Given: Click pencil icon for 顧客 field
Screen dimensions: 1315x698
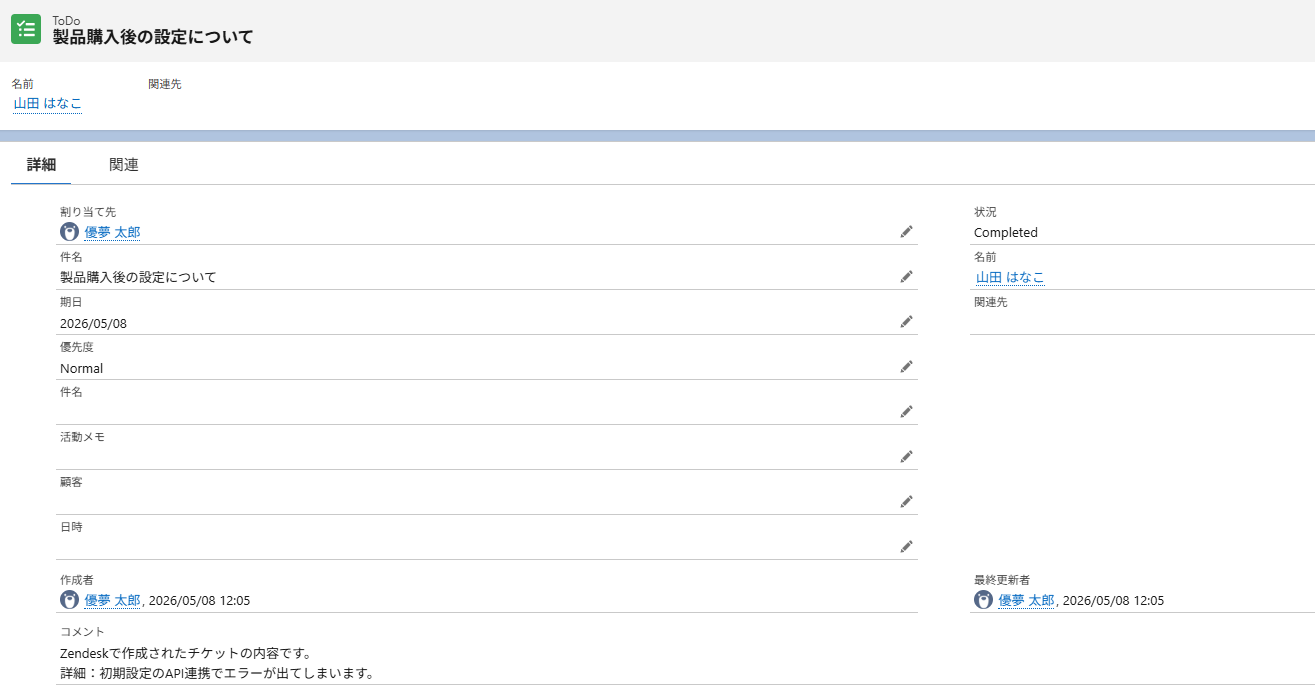Looking at the screenshot, I should tap(906, 502).
